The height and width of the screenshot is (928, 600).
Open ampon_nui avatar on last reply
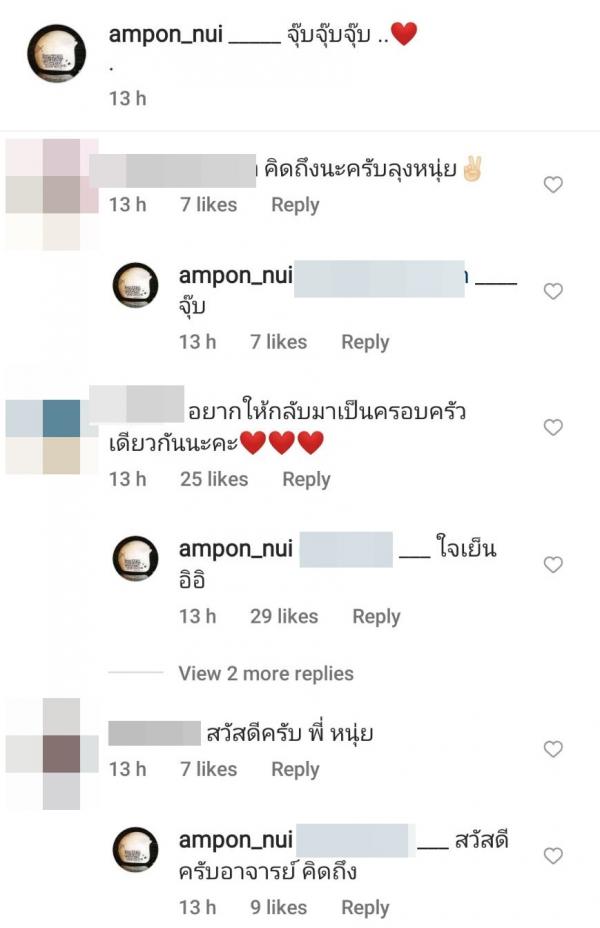click(136, 850)
